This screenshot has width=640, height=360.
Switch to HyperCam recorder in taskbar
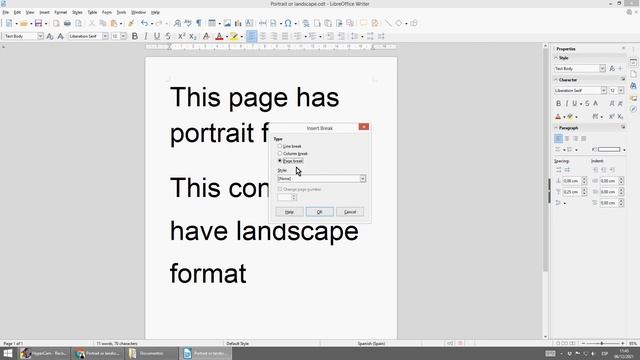(x=44, y=353)
